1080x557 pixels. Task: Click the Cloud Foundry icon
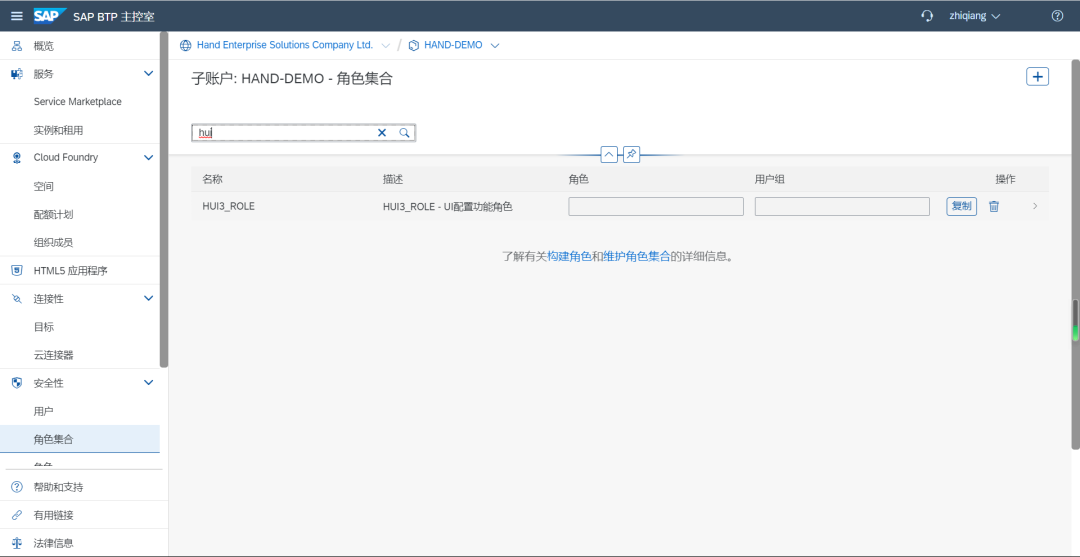coord(17,158)
